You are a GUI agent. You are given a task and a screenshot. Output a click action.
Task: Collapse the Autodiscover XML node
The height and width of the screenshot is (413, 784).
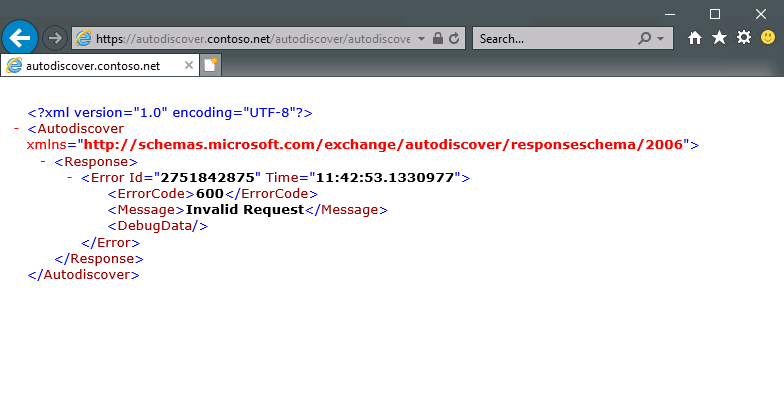tap(16, 128)
